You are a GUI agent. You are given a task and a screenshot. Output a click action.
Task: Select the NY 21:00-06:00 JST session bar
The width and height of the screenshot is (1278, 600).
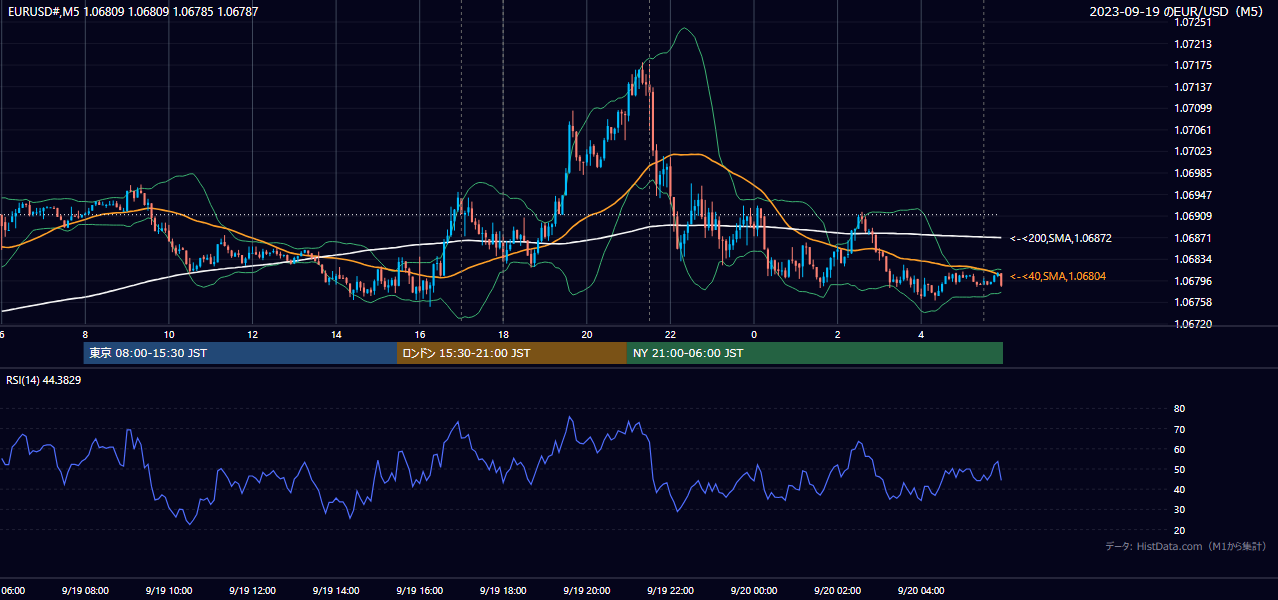tap(815, 353)
